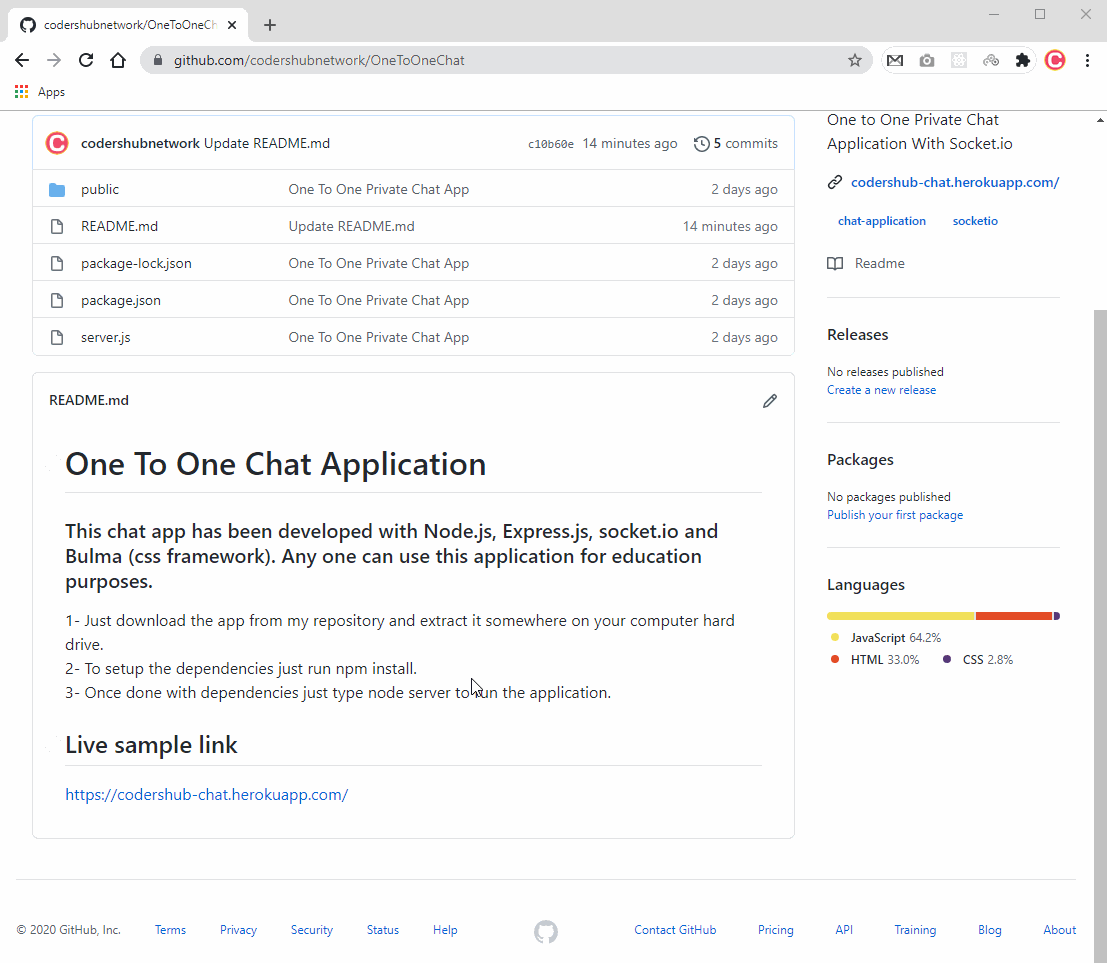Click Publish your first package
This screenshot has height=963, width=1107.
click(x=894, y=515)
